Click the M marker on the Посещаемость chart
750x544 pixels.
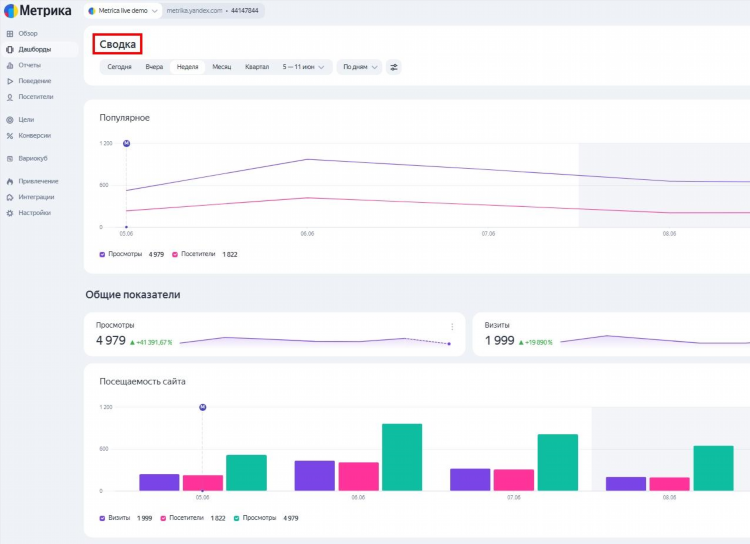click(x=202, y=407)
